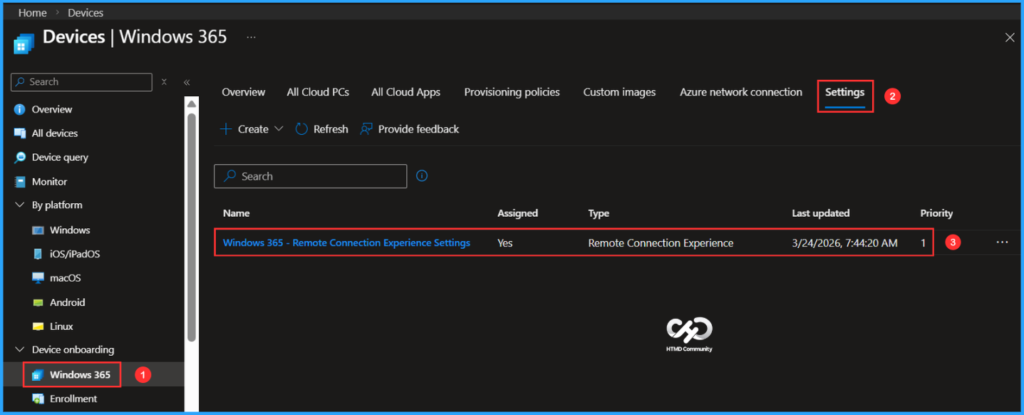1024x415 pixels.
Task: Select the Windows platform item
Action: tap(70, 230)
